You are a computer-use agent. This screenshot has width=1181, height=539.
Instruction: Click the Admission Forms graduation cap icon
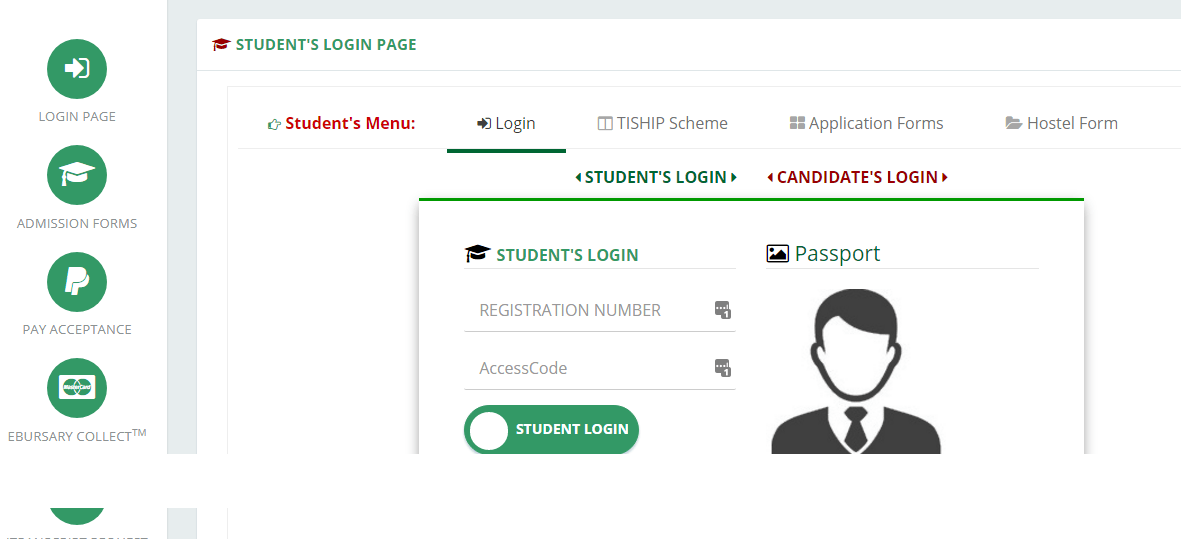coord(77,175)
